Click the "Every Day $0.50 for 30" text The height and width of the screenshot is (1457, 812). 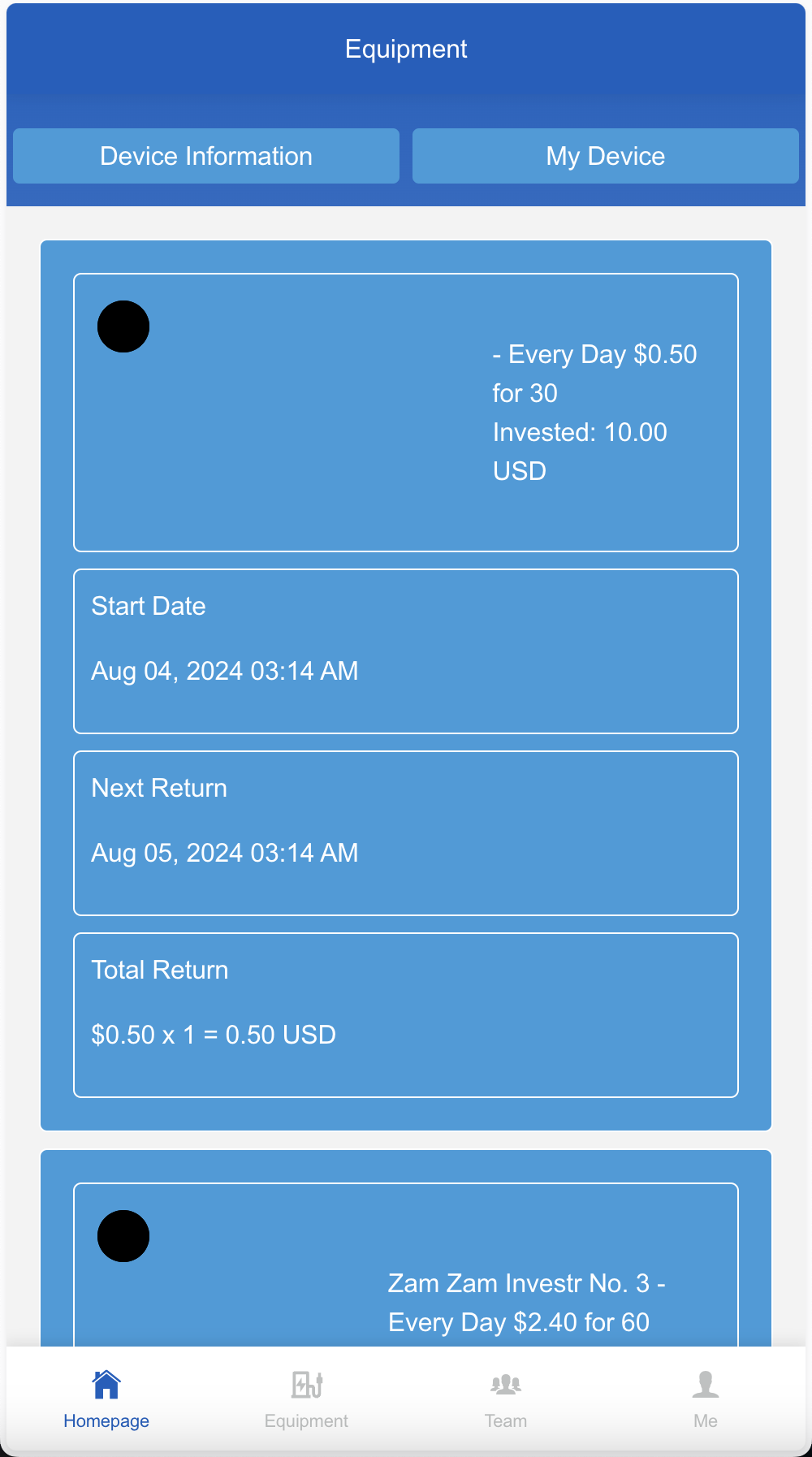click(x=594, y=374)
